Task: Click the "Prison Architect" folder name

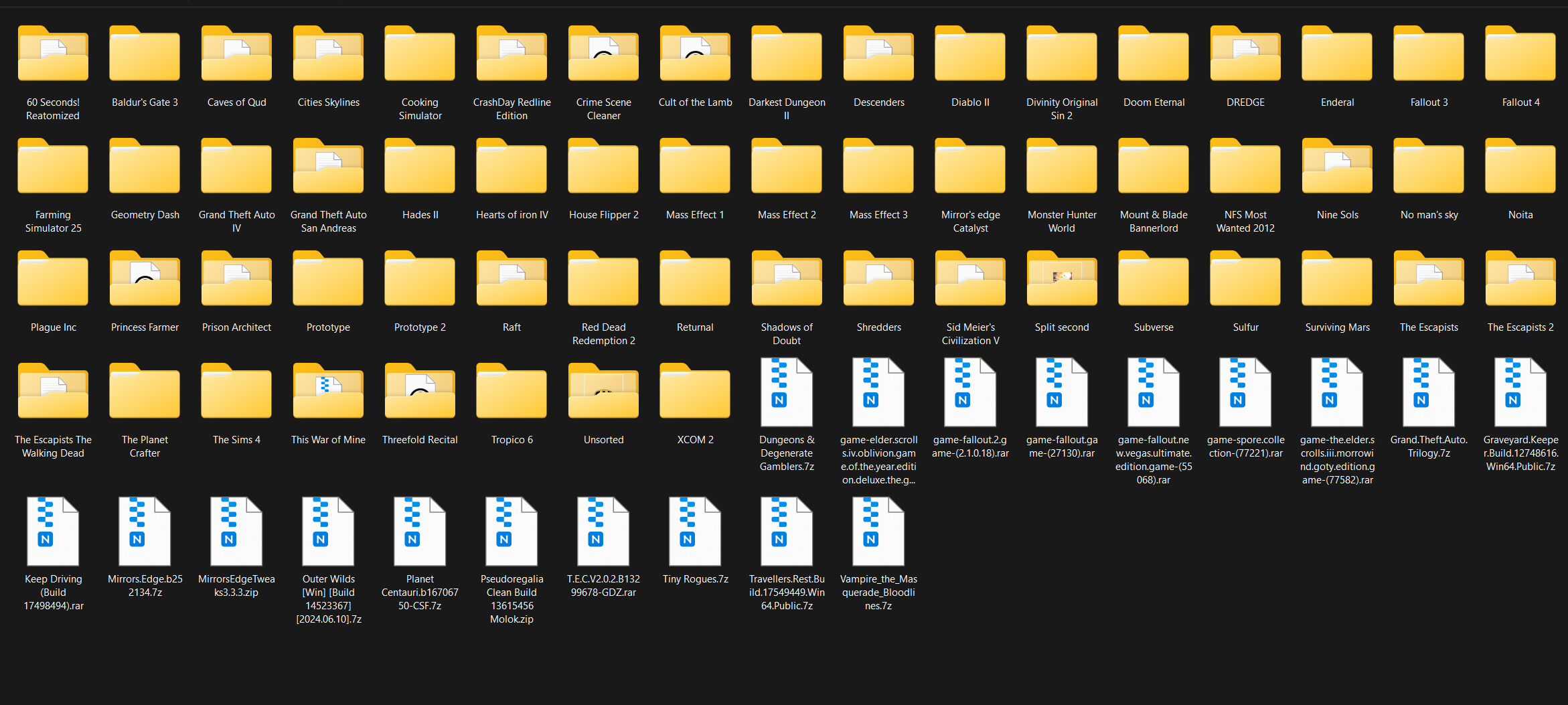Action: [x=236, y=327]
